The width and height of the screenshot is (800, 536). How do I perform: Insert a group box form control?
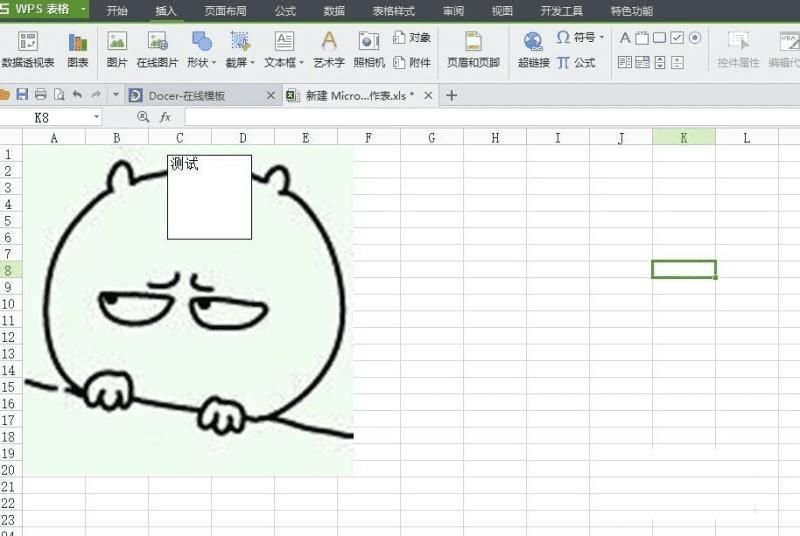642,38
